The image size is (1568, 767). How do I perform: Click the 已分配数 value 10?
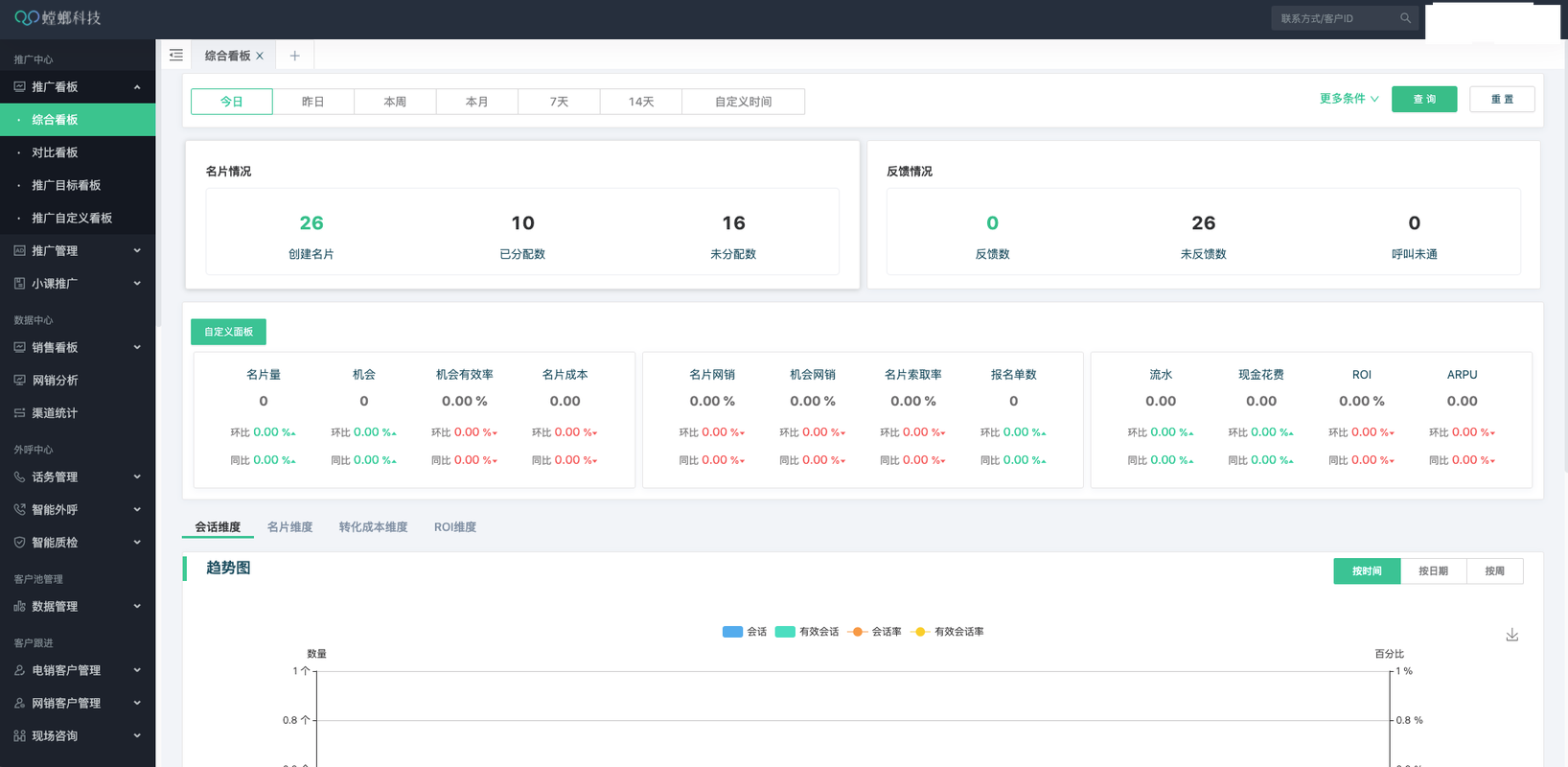click(522, 223)
